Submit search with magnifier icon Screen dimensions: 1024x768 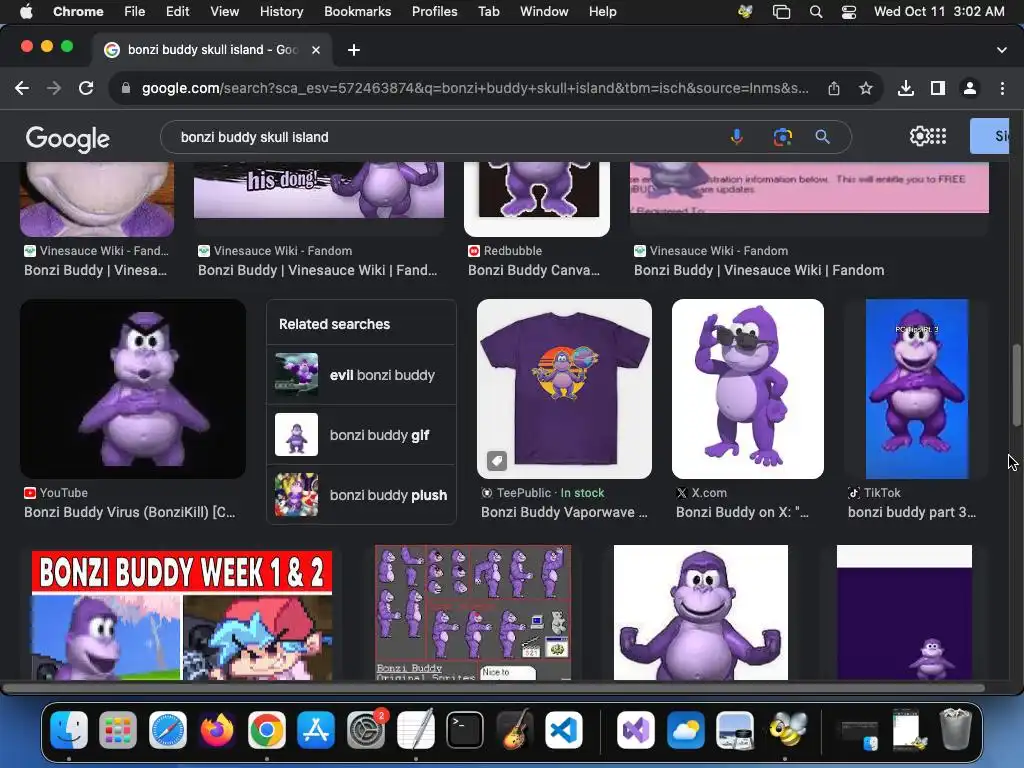tap(823, 136)
